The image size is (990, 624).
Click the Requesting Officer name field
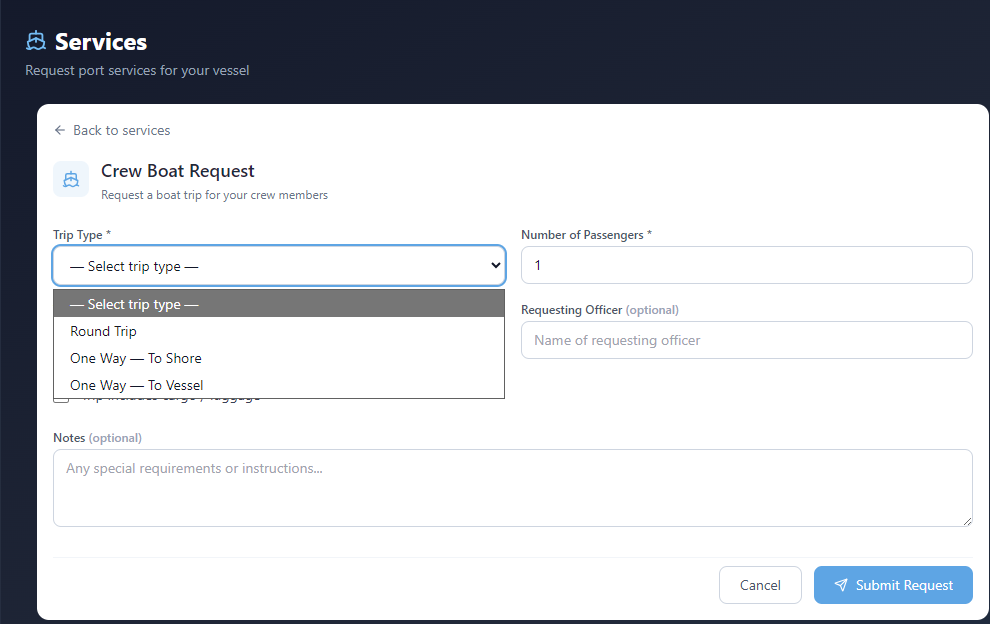pyautogui.click(x=746, y=340)
